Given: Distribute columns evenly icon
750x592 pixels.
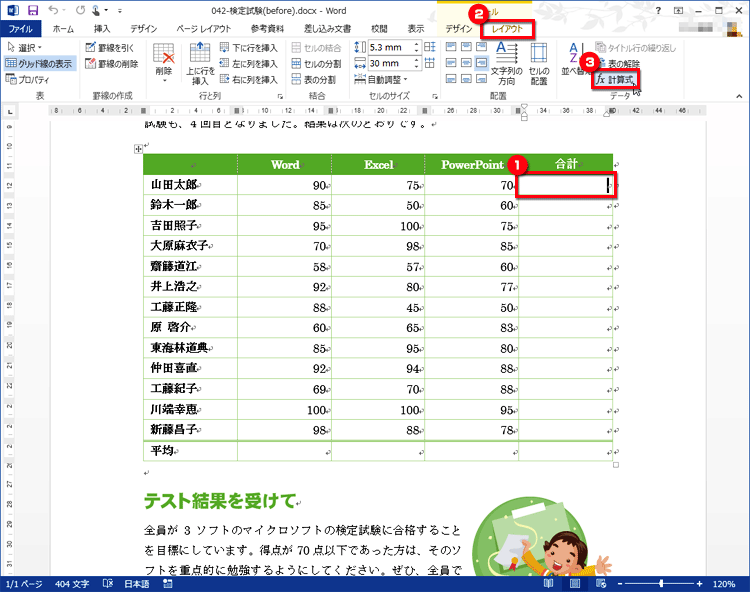Looking at the screenshot, I should point(430,63).
